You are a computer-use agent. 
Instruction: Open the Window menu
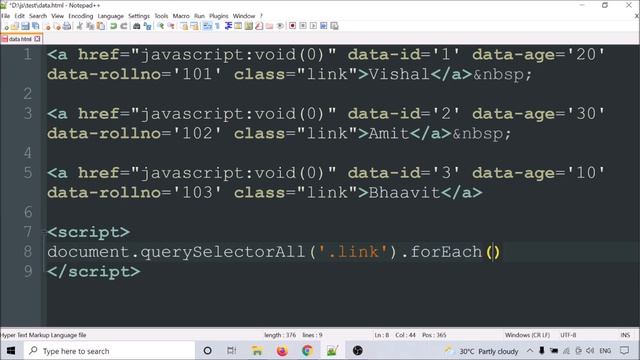pyautogui.click(x=244, y=16)
